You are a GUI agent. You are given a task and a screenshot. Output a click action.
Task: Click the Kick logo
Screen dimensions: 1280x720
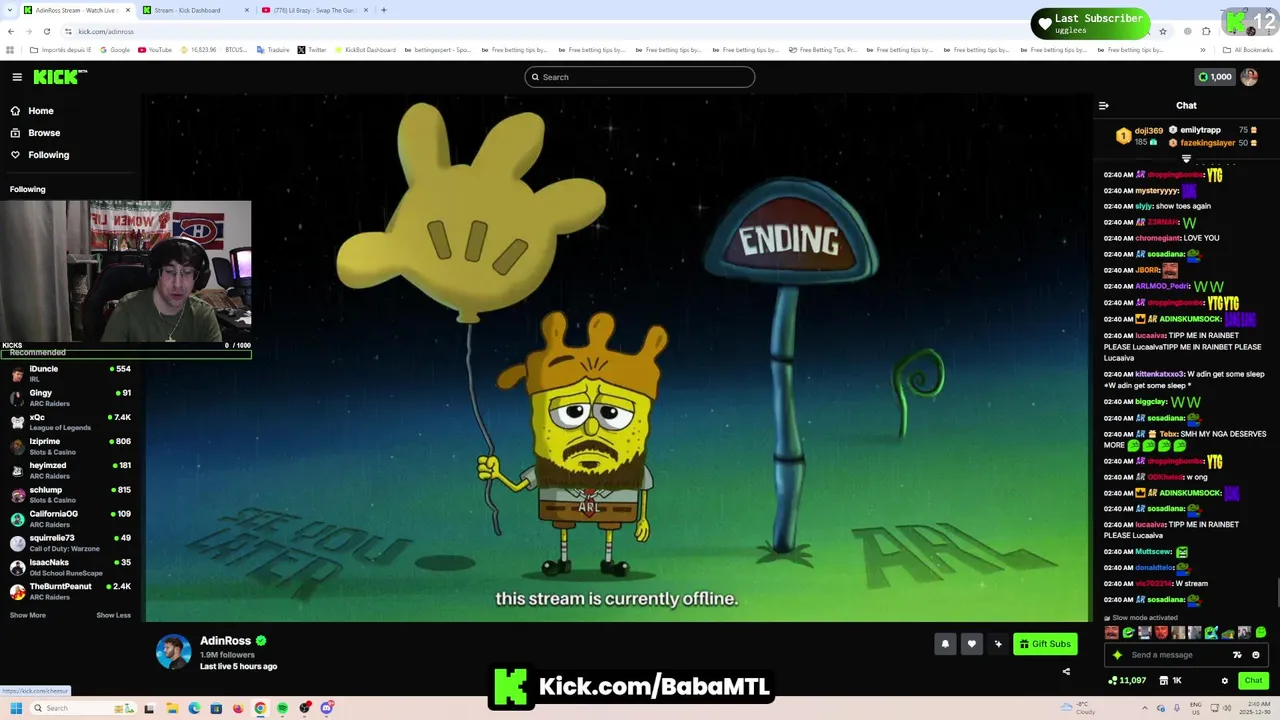[60, 77]
